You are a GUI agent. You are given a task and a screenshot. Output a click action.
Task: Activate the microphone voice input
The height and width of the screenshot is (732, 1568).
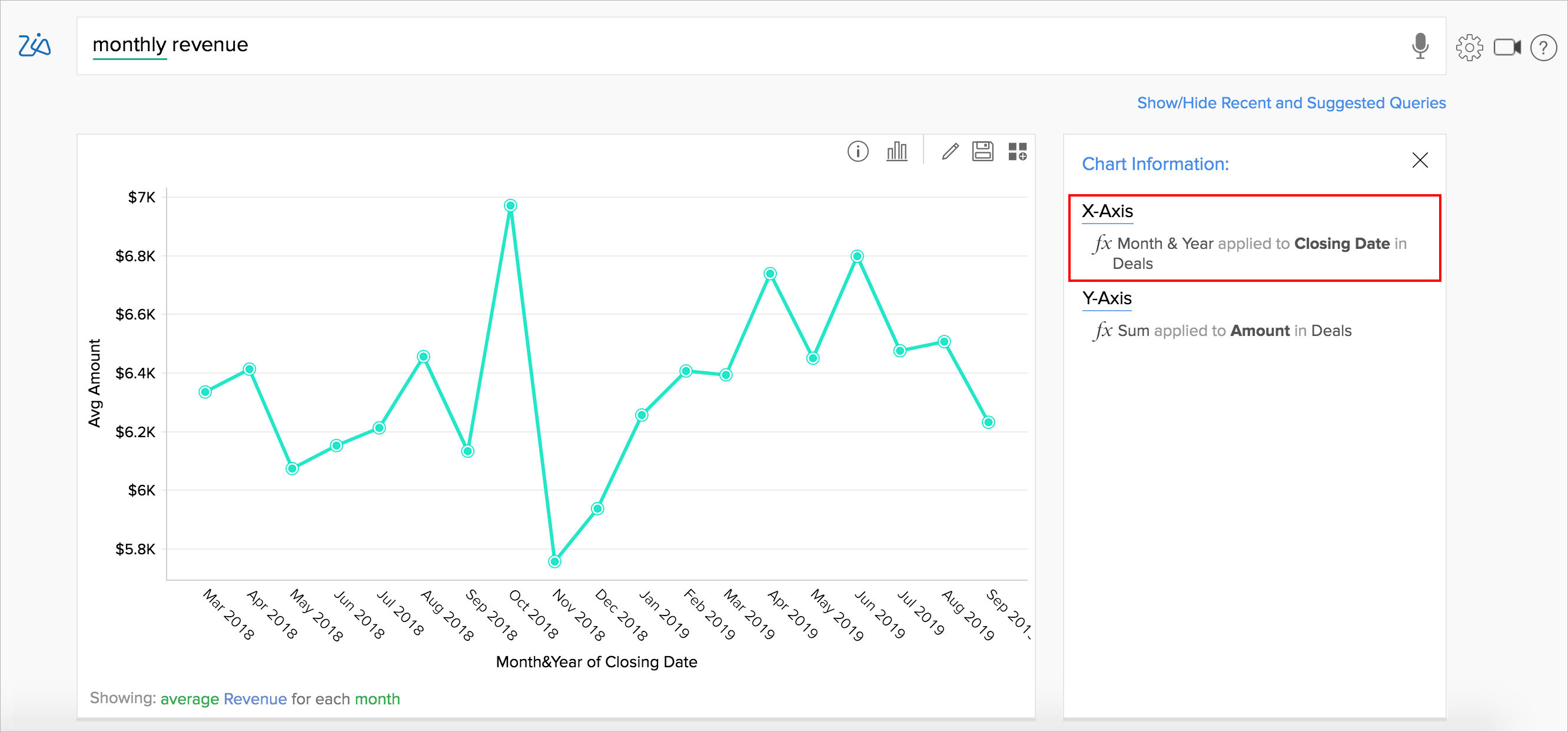pyautogui.click(x=1420, y=46)
